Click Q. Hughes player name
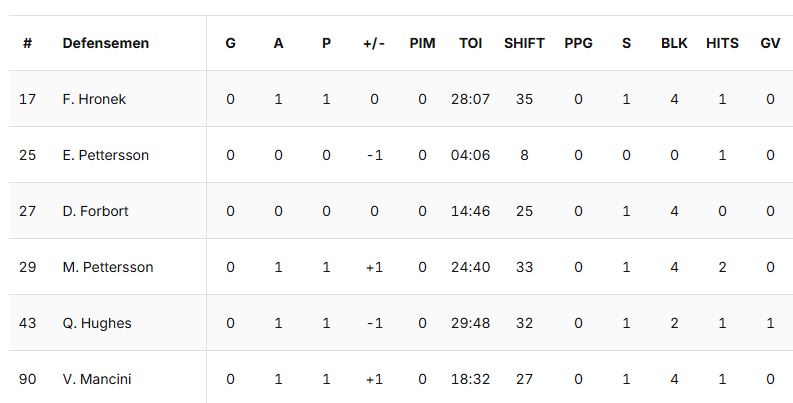793x403 pixels. (96, 323)
